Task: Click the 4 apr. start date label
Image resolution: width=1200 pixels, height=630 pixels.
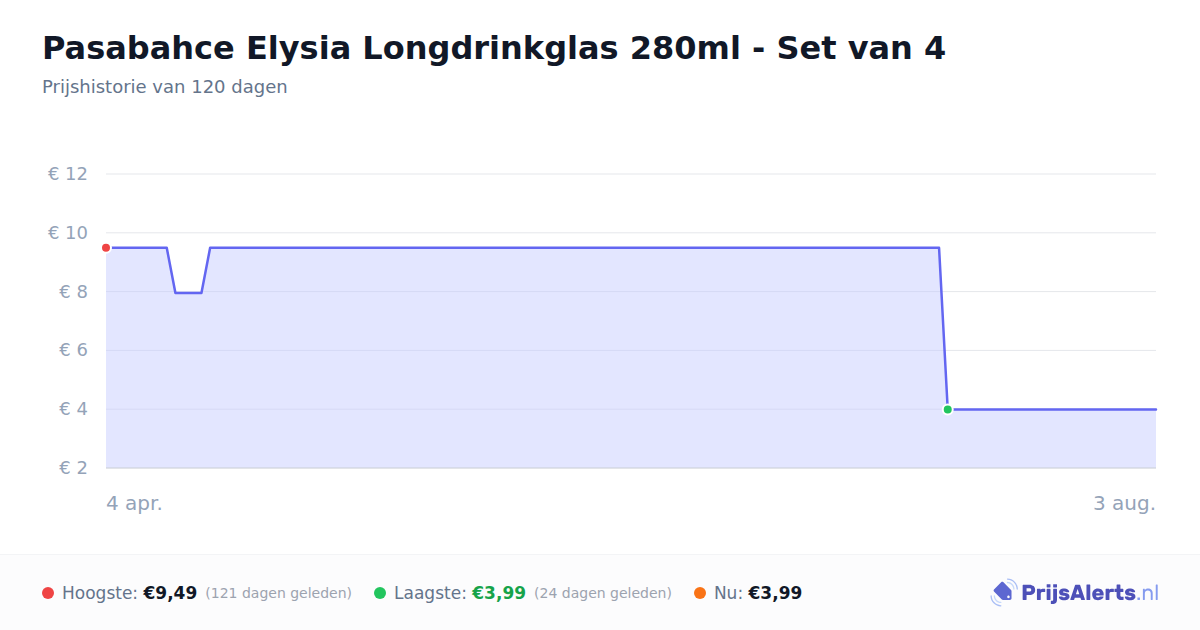Action: point(134,504)
